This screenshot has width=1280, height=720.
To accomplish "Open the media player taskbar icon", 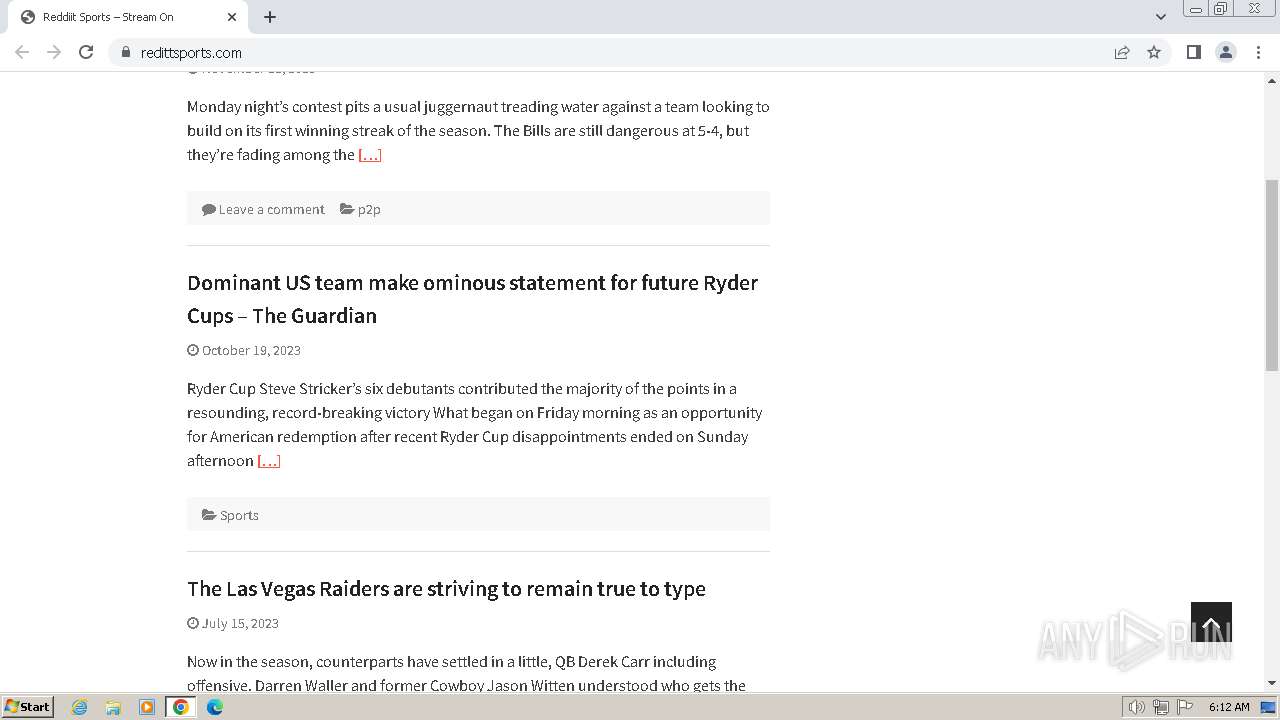I will (147, 707).
